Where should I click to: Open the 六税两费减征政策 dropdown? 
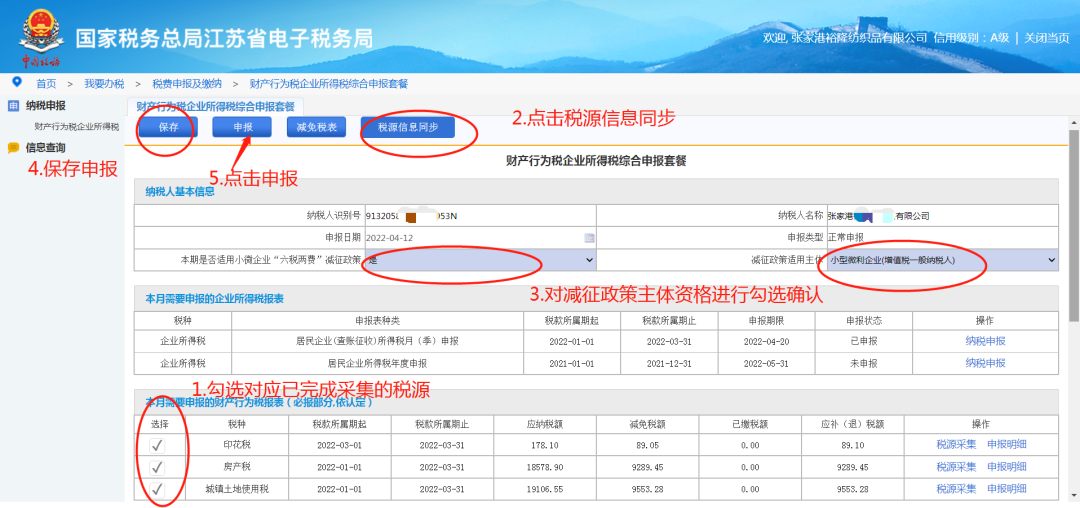(480, 260)
